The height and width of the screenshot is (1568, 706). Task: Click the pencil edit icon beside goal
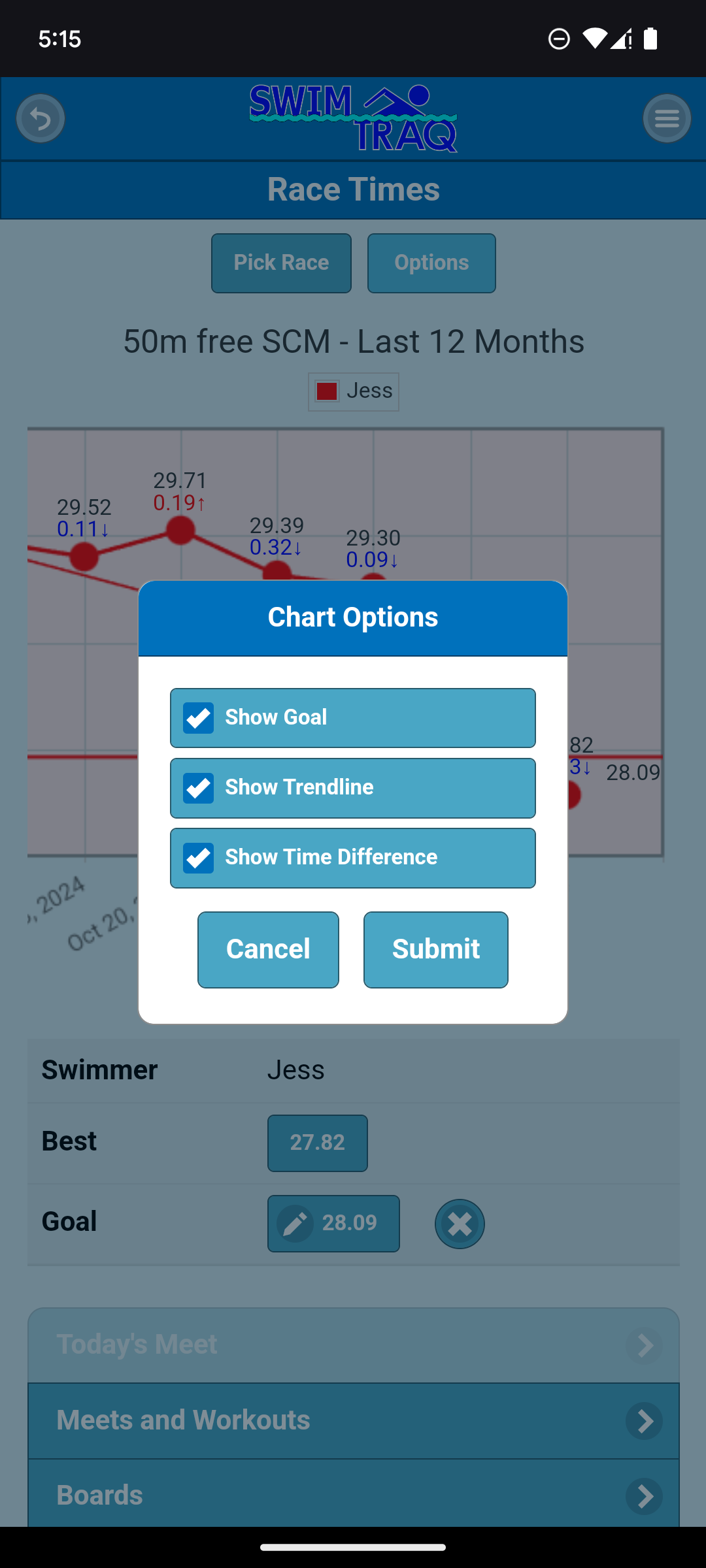pyautogui.click(x=295, y=1223)
